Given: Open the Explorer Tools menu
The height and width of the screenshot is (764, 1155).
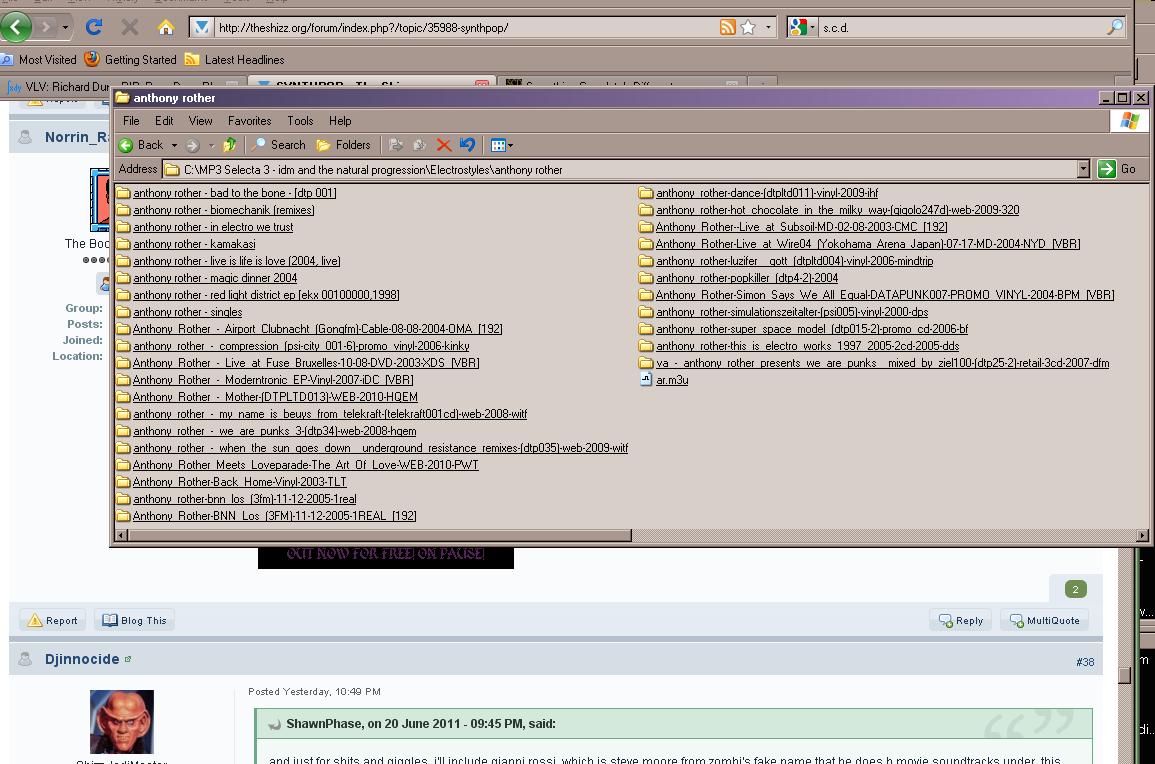Looking at the screenshot, I should tap(300, 121).
